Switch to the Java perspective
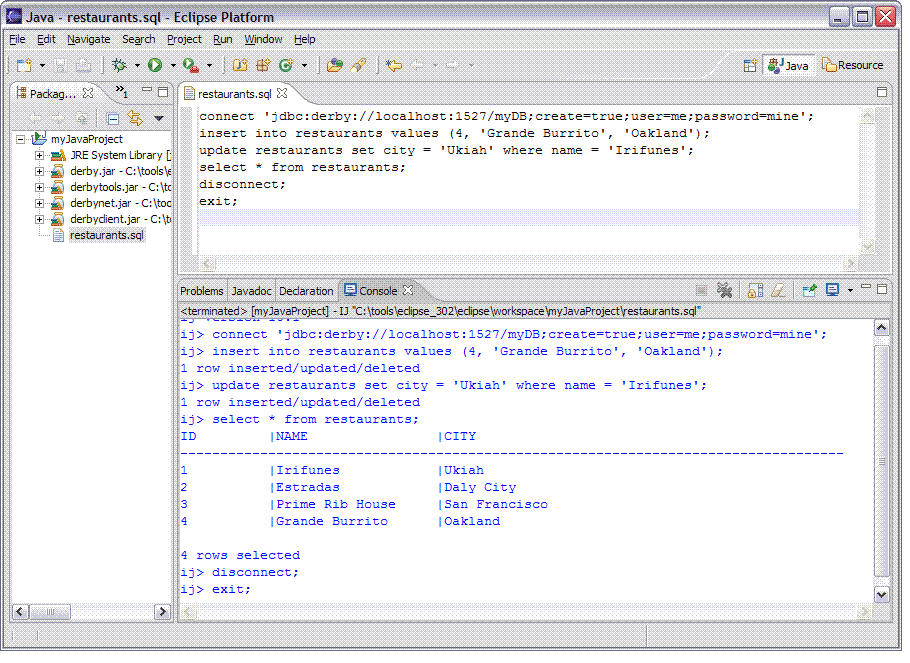The width and height of the screenshot is (910, 663). click(x=788, y=65)
